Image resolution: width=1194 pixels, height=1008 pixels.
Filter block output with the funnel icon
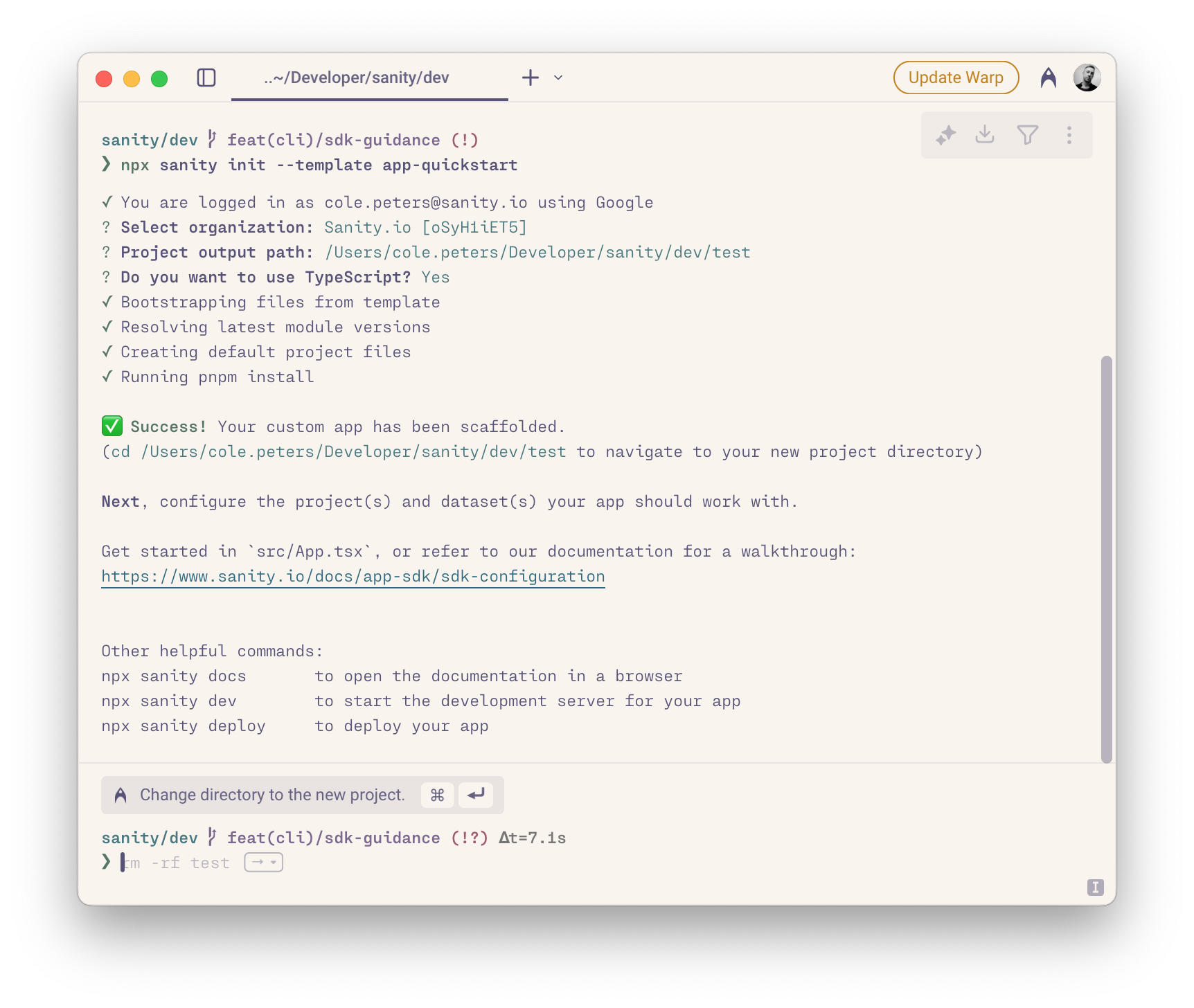[1028, 134]
